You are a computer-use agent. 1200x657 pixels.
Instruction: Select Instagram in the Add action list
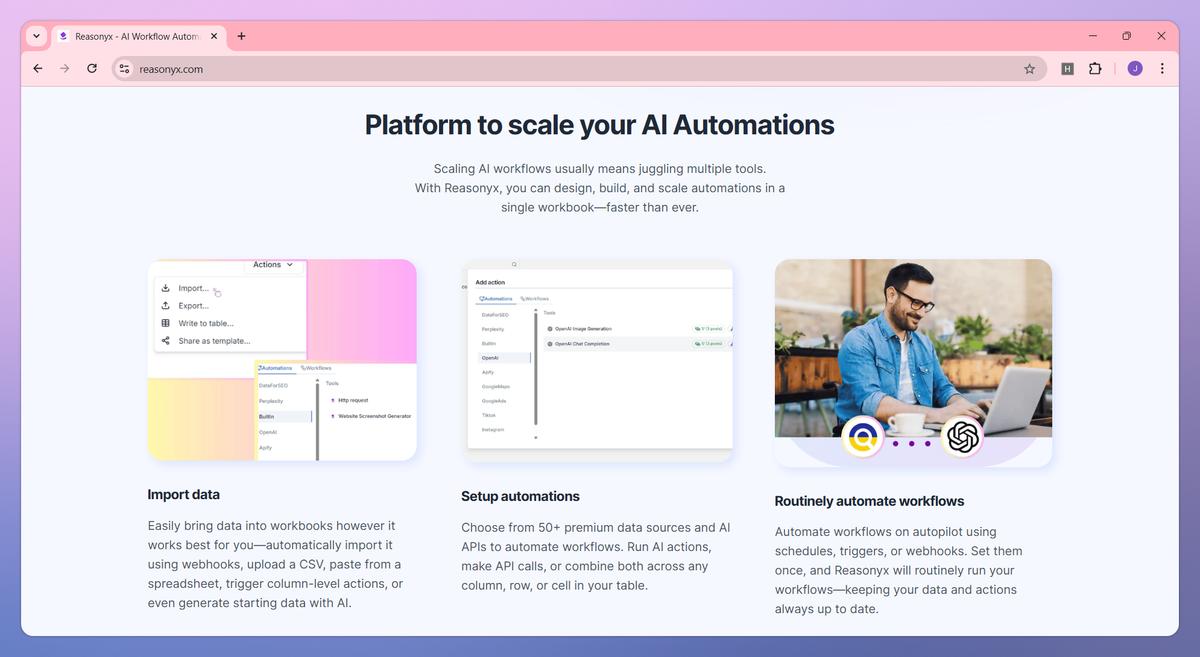coord(493,430)
